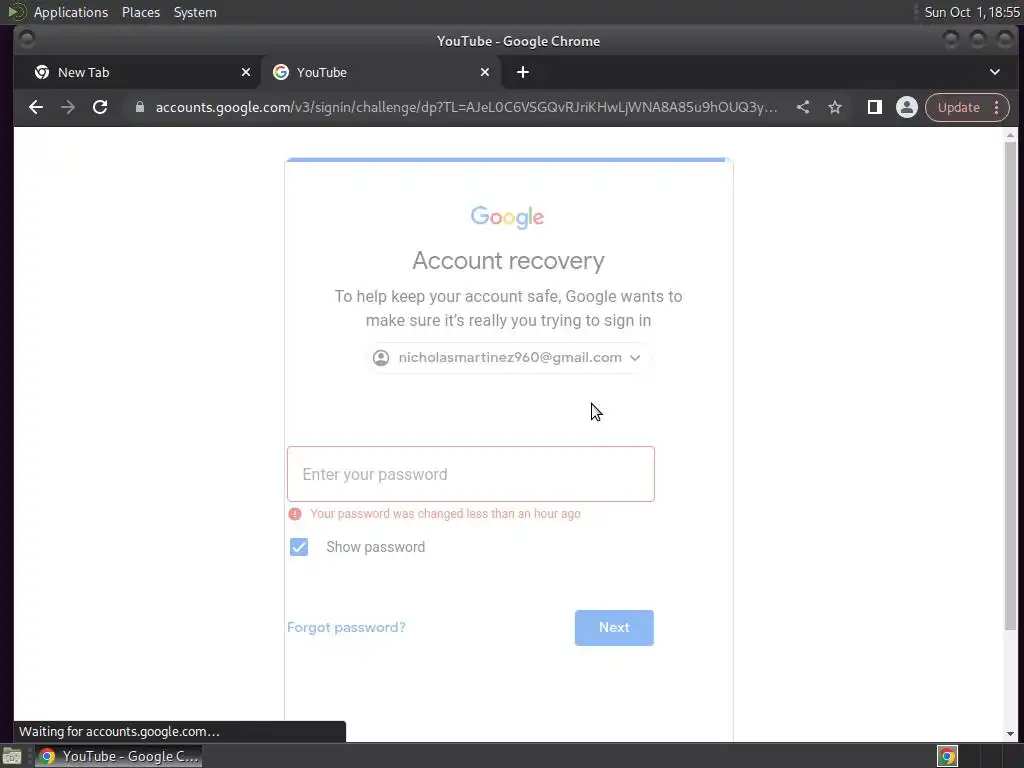Click the padlock site info icon
The width and height of the screenshot is (1024, 768).
[x=139, y=107]
